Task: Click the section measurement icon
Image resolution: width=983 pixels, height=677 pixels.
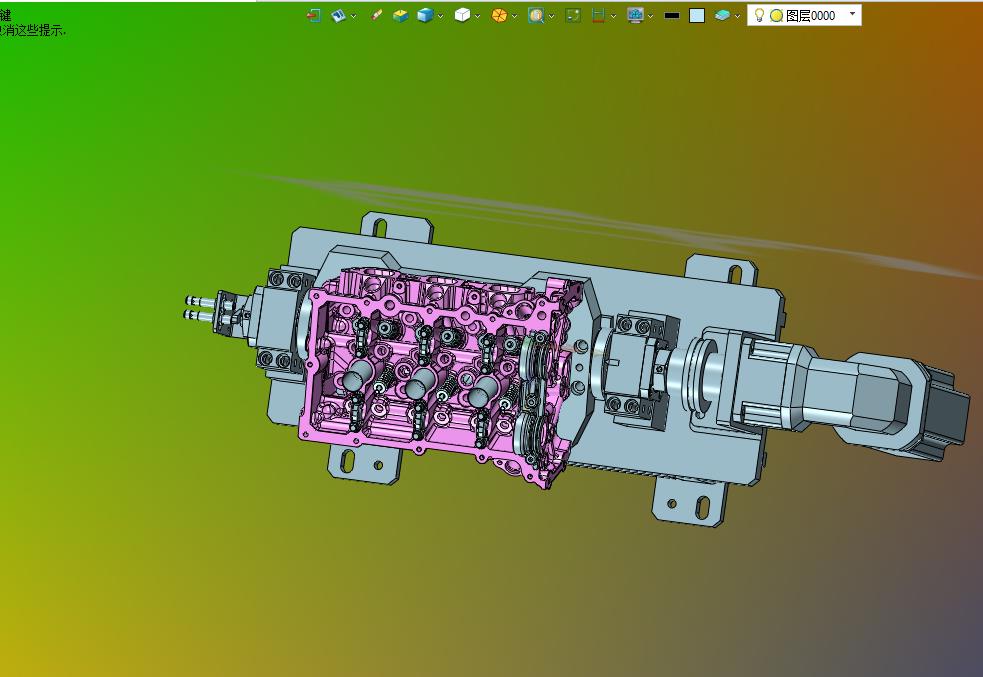Action: [599, 16]
